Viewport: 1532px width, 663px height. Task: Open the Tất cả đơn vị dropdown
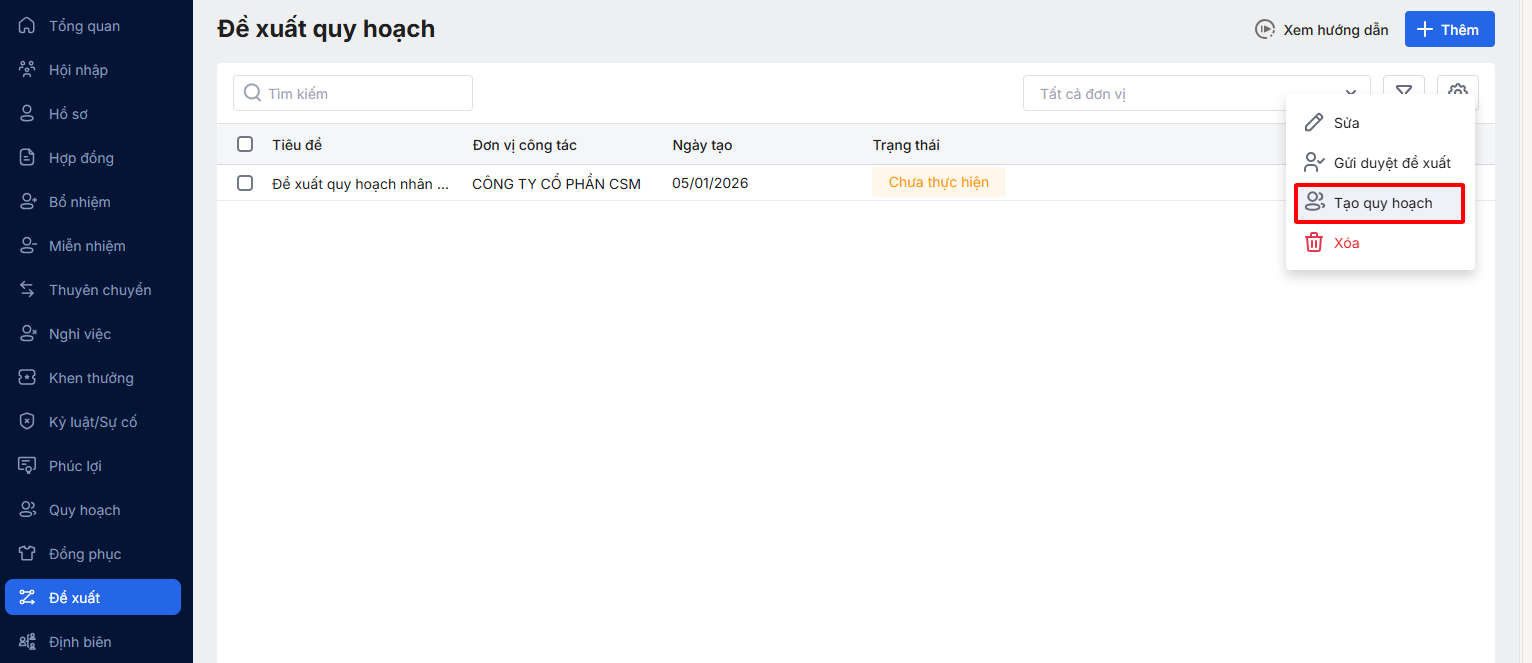coord(1196,94)
